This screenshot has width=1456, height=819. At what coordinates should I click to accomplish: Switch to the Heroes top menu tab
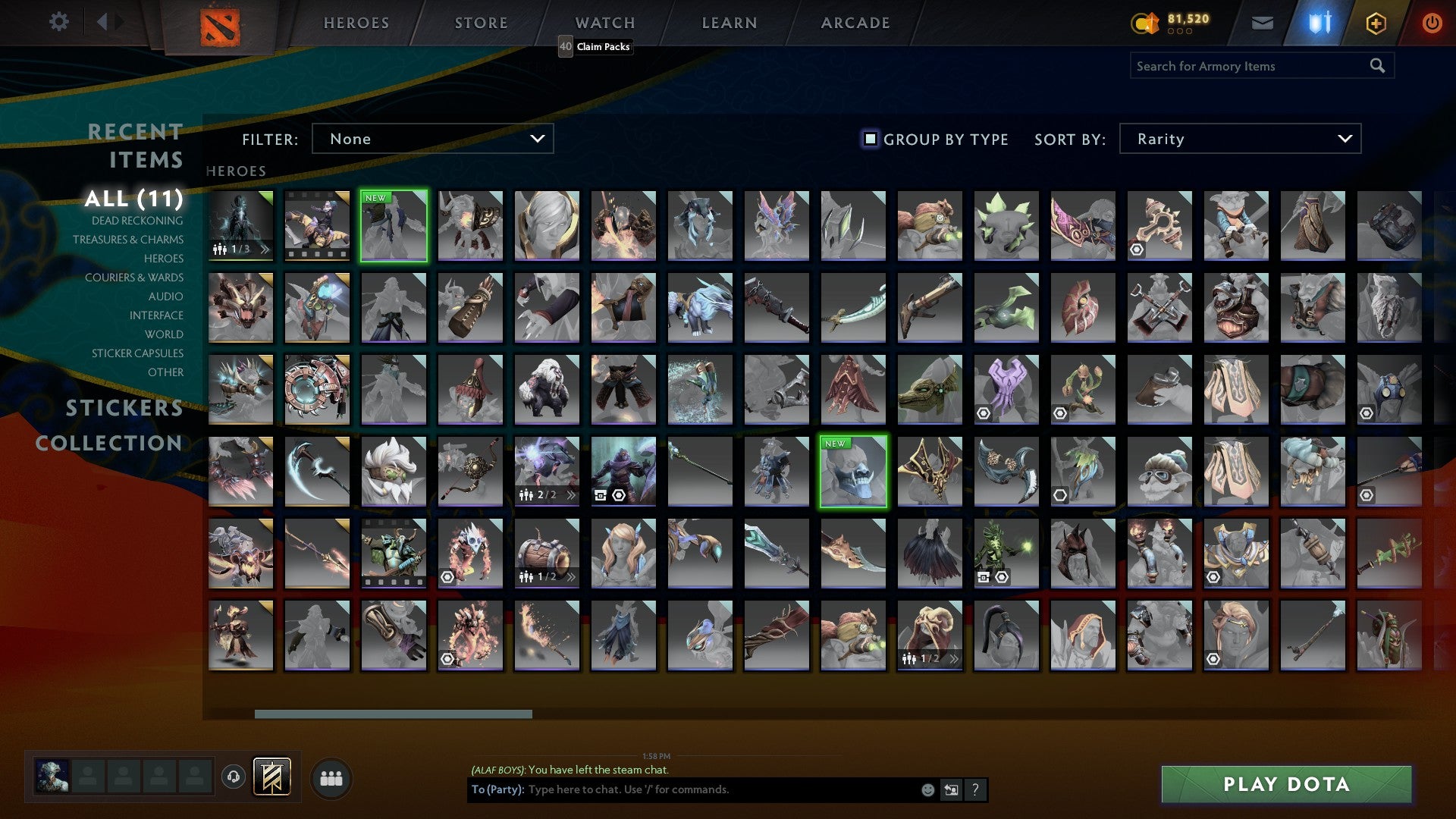pyautogui.click(x=356, y=24)
